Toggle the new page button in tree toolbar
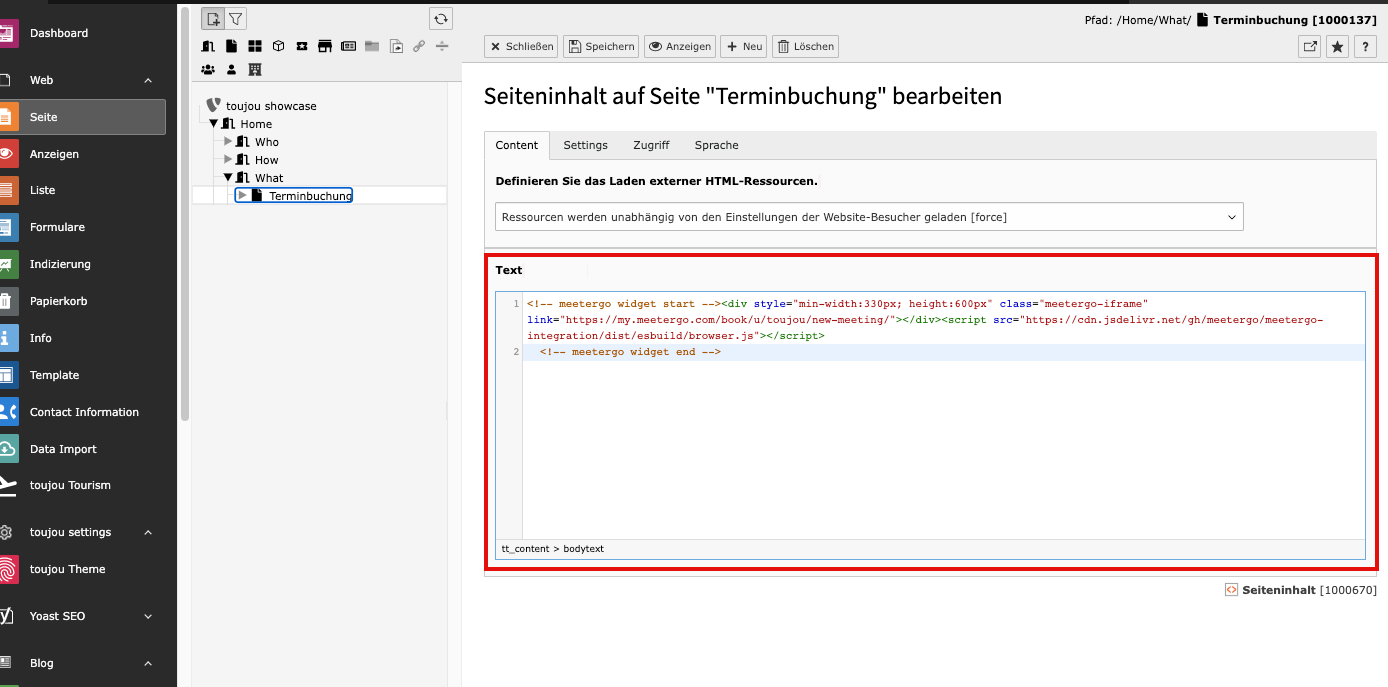Viewport: 1388px width, 687px height. point(213,18)
